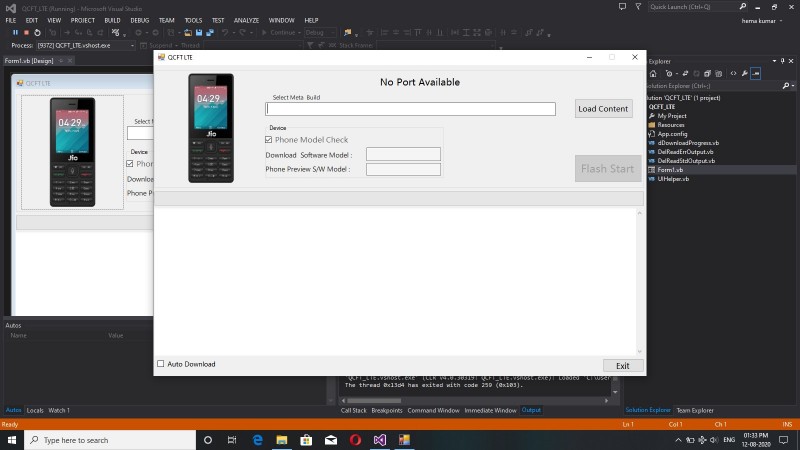Click the Exit button
The image size is (800, 450).
pyautogui.click(x=623, y=365)
